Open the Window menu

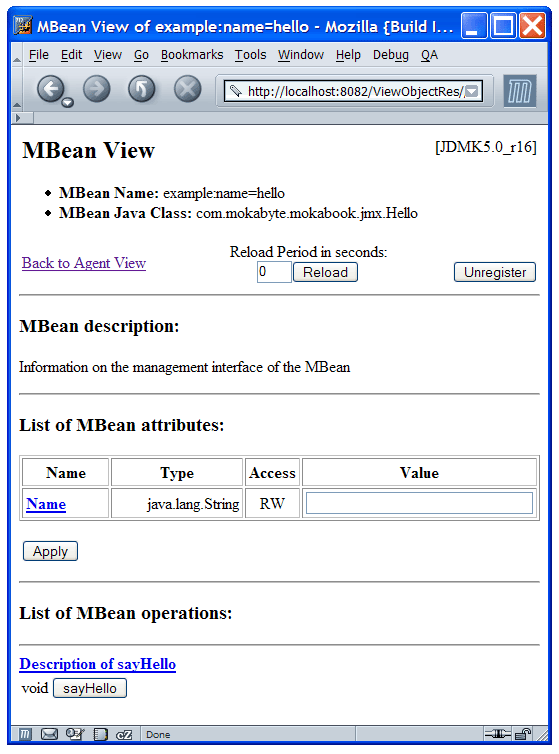point(301,55)
